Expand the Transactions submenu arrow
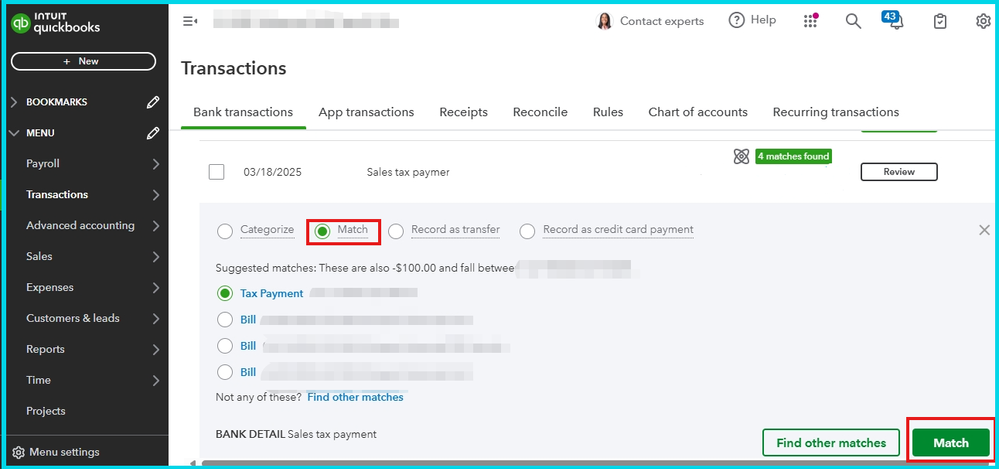 156,195
